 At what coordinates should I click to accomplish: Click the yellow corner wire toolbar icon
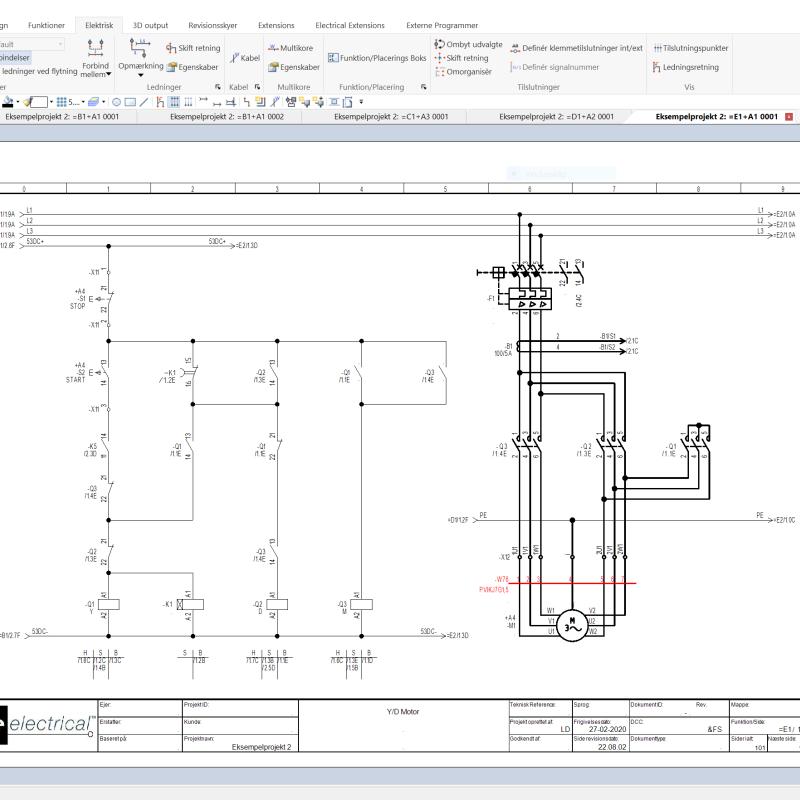(260, 102)
